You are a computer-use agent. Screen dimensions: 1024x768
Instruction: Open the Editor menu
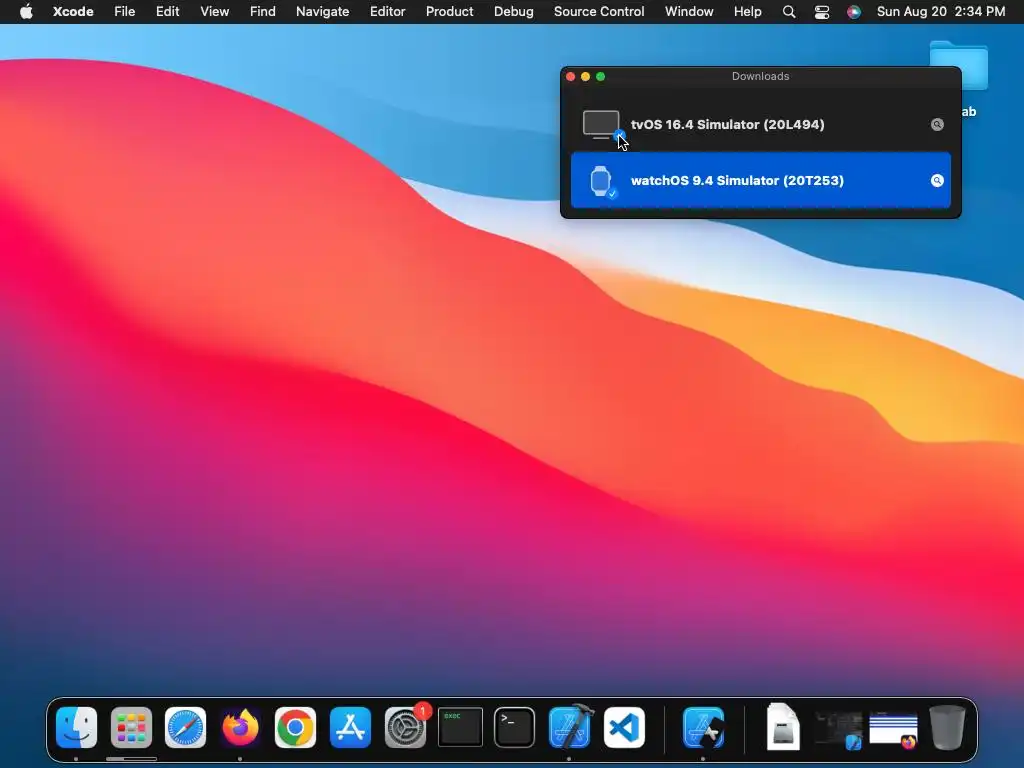click(x=387, y=12)
